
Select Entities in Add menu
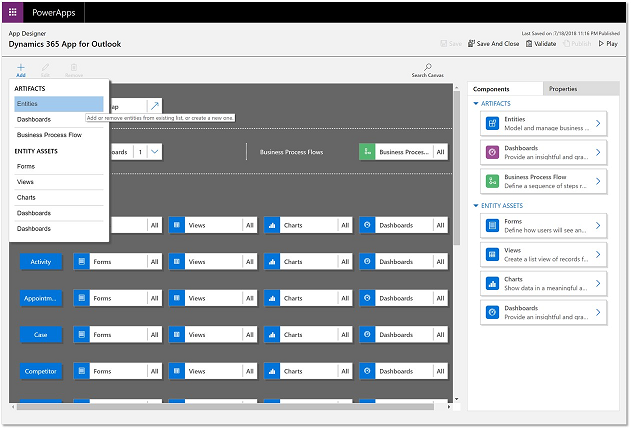(59, 104)
